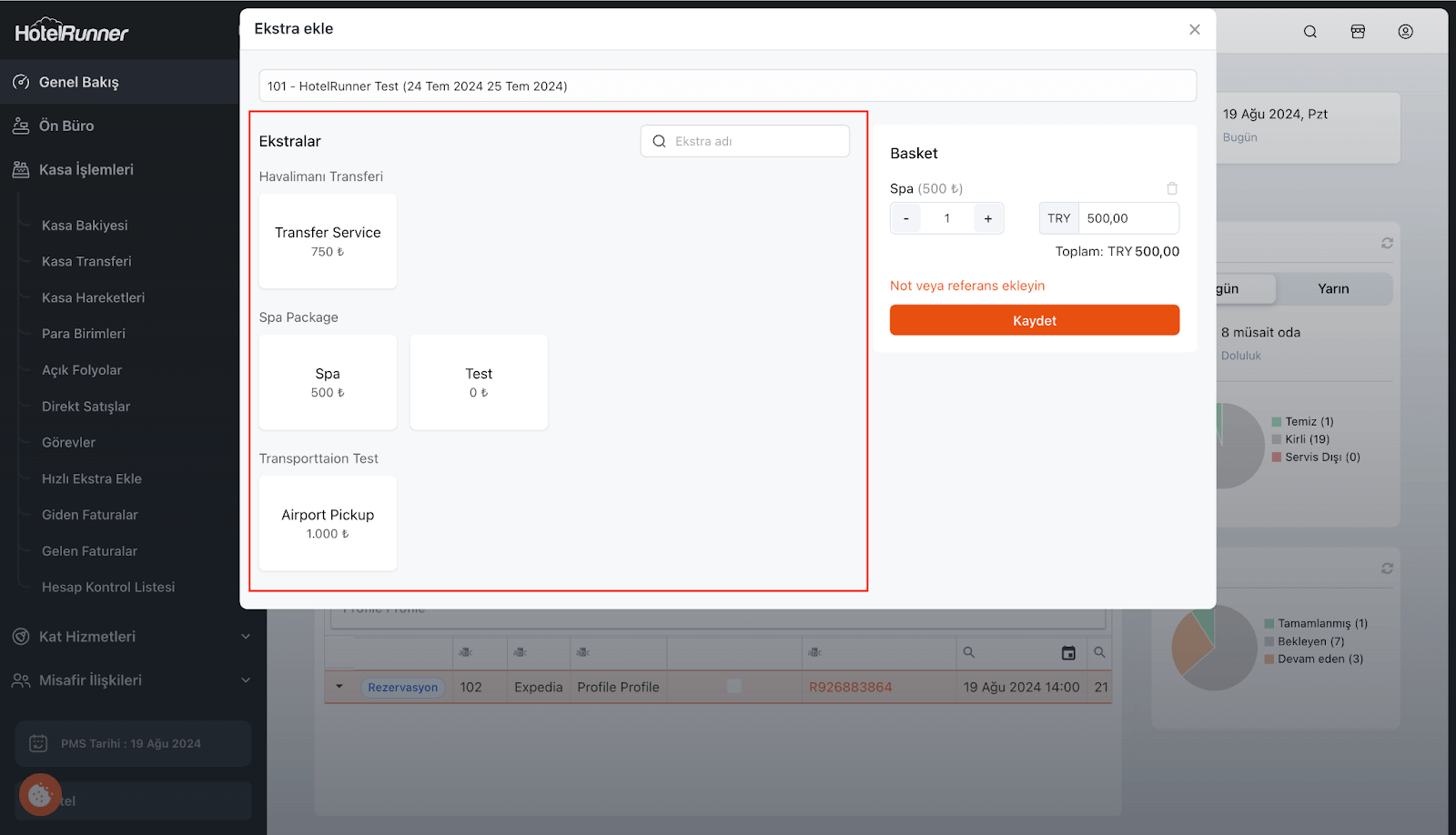Open the user profile icon
Image resolution: width=1456 pixels, height=835 pixels.
pyautogui.click(x=1405, y=32)
